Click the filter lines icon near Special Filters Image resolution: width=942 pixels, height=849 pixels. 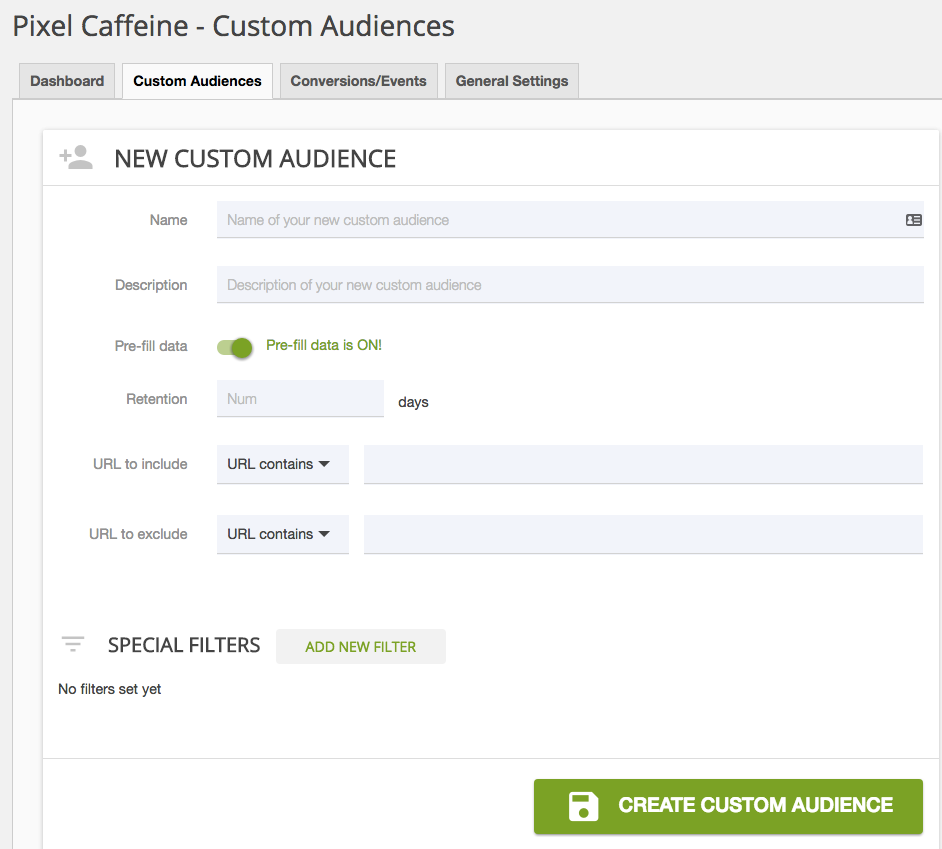pyautogui.click(x=73, y=644)
